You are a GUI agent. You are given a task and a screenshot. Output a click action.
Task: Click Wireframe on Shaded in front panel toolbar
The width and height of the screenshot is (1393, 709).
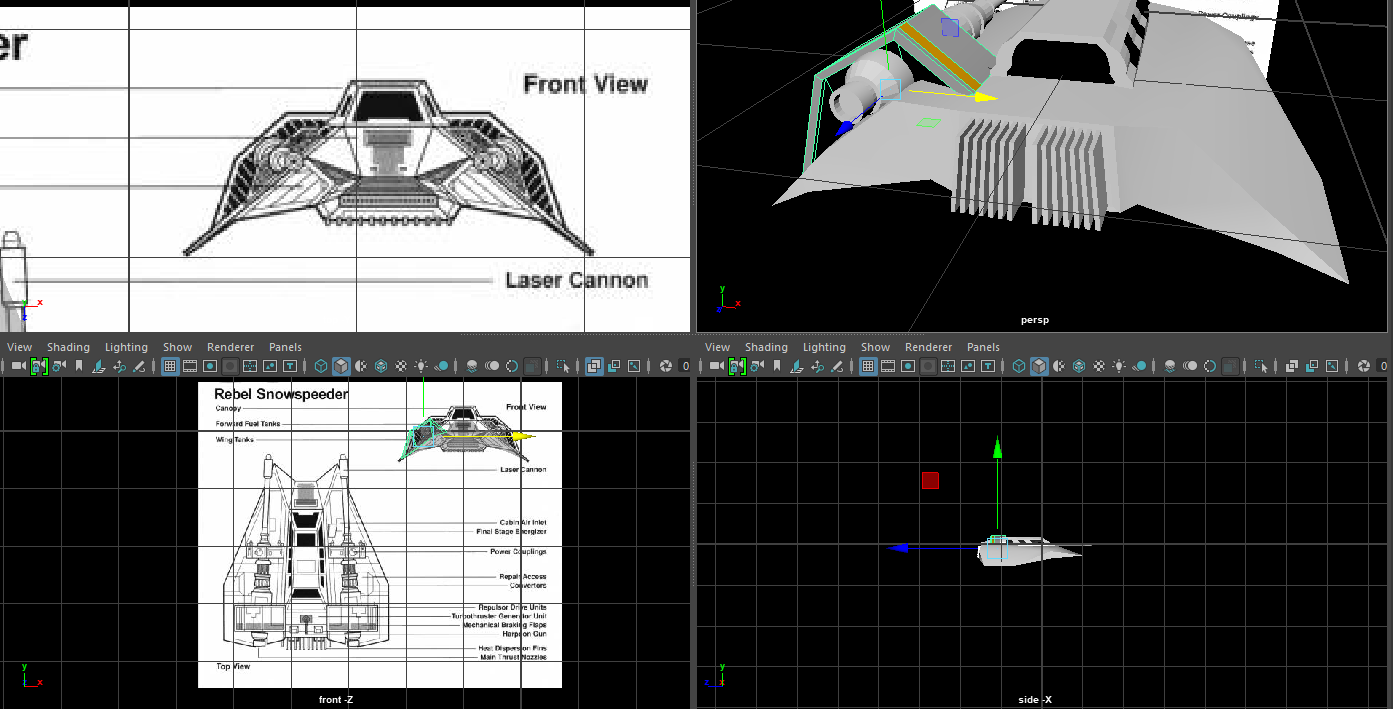tap(381, 366)
